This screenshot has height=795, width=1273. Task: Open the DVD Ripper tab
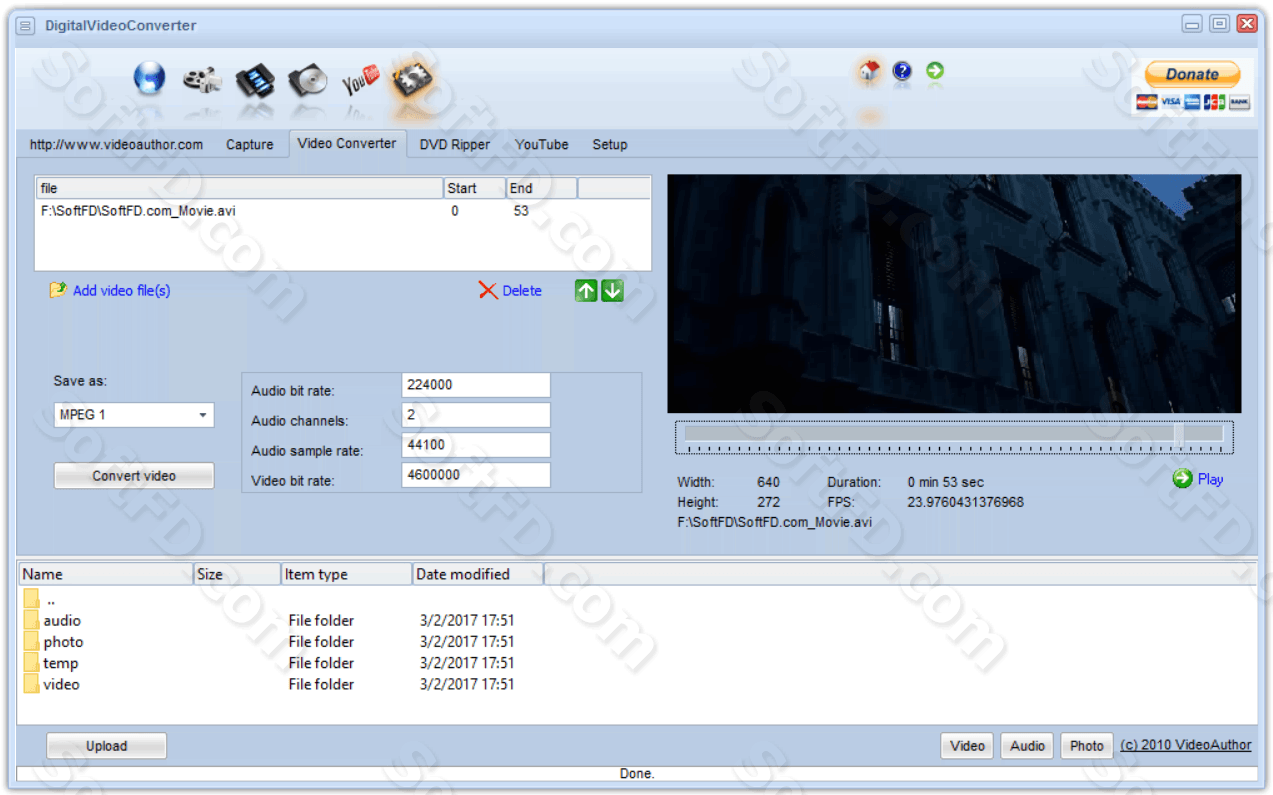pyautogui.click(x=455, y=144)
